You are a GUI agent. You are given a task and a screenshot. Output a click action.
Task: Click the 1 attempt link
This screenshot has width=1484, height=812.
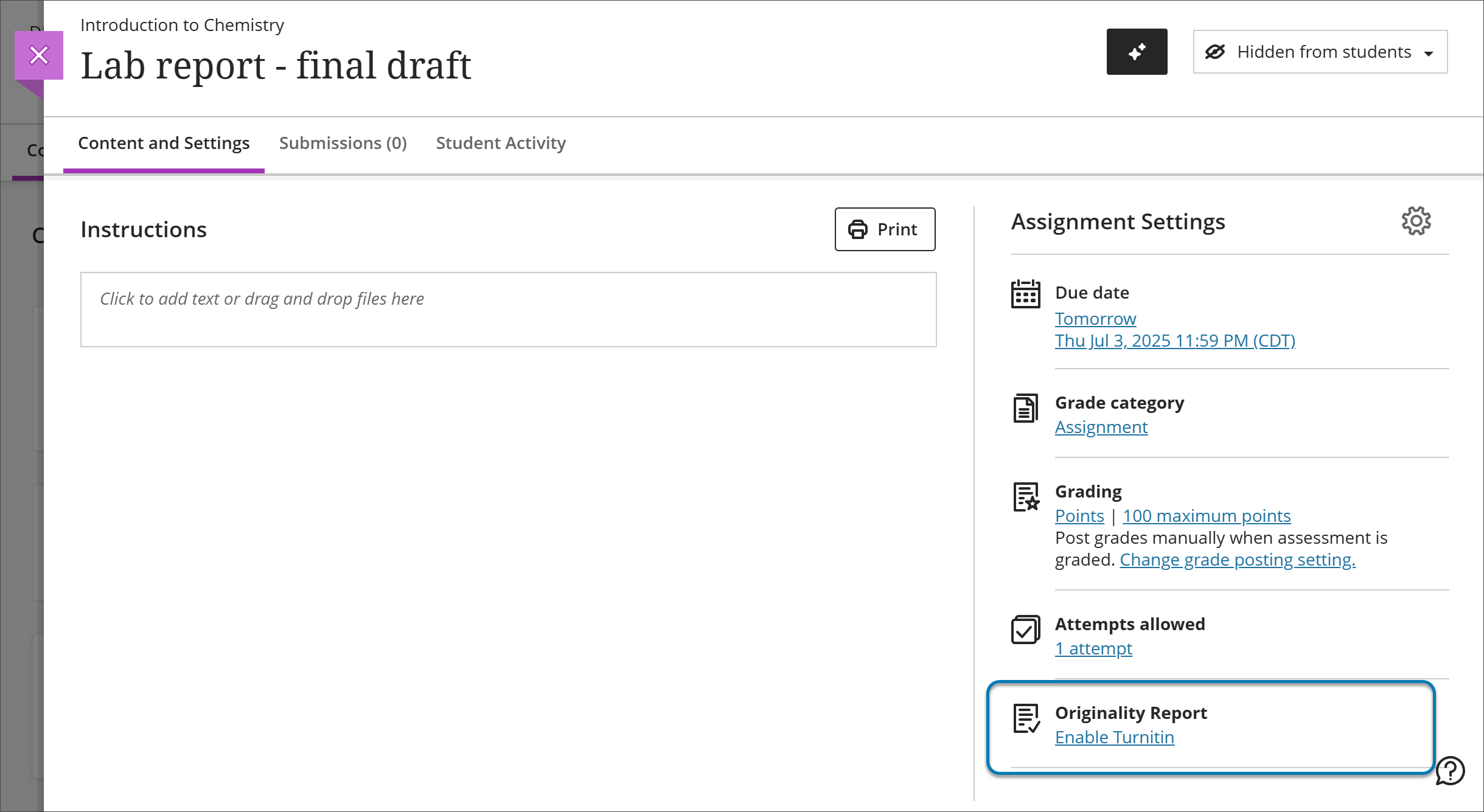(x=1093, y=648)
